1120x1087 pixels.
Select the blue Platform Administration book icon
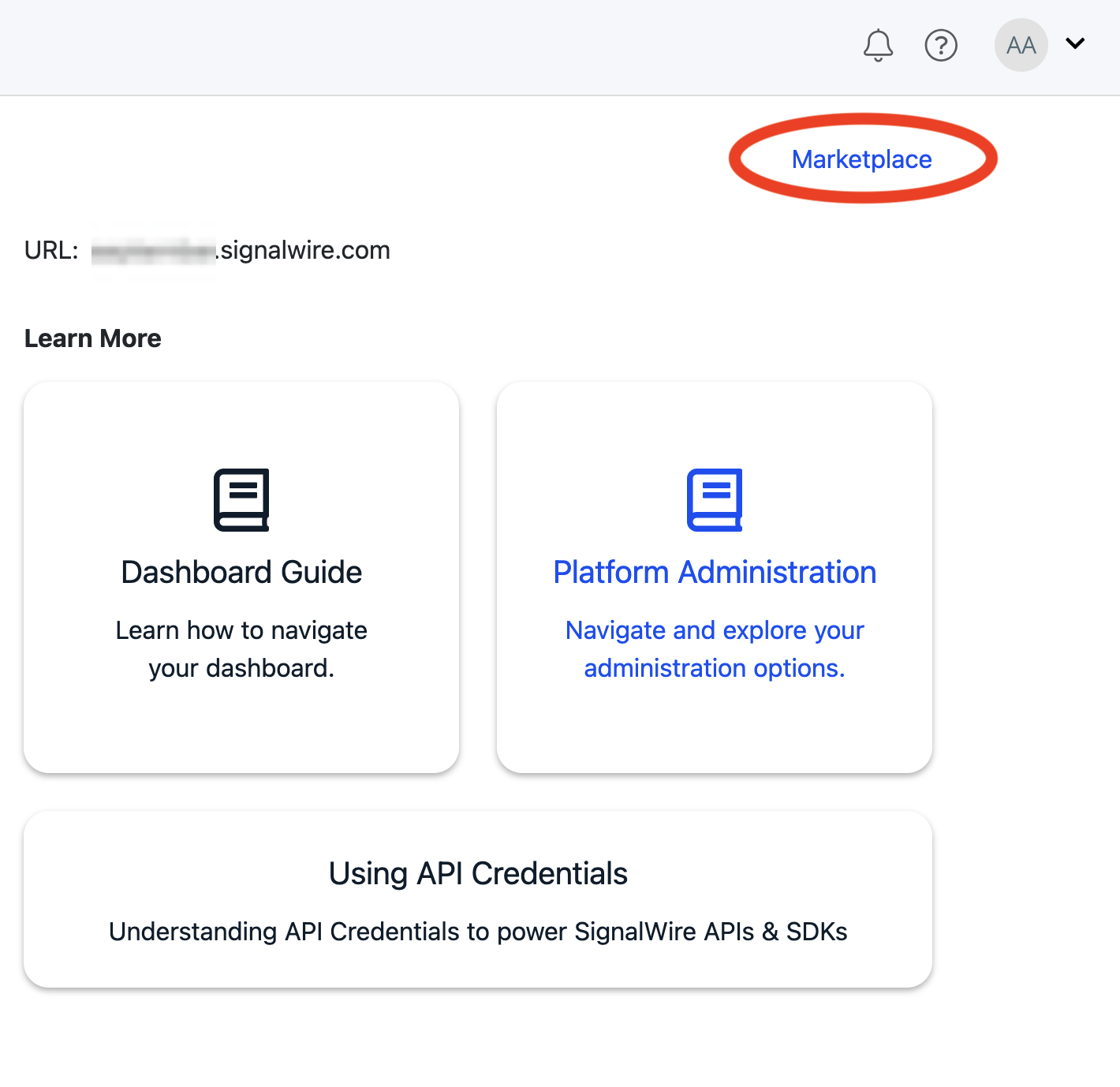(x=715, y=499)
